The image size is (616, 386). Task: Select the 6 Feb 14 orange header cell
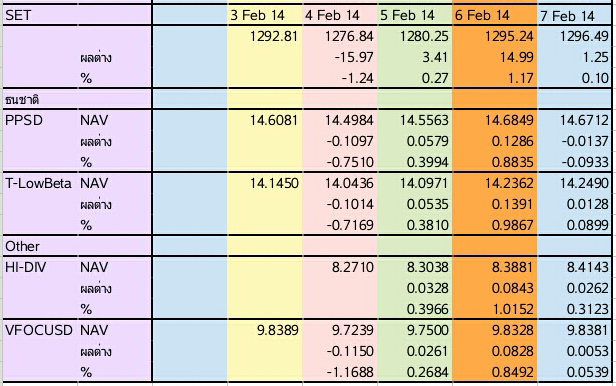coord(494,15)
